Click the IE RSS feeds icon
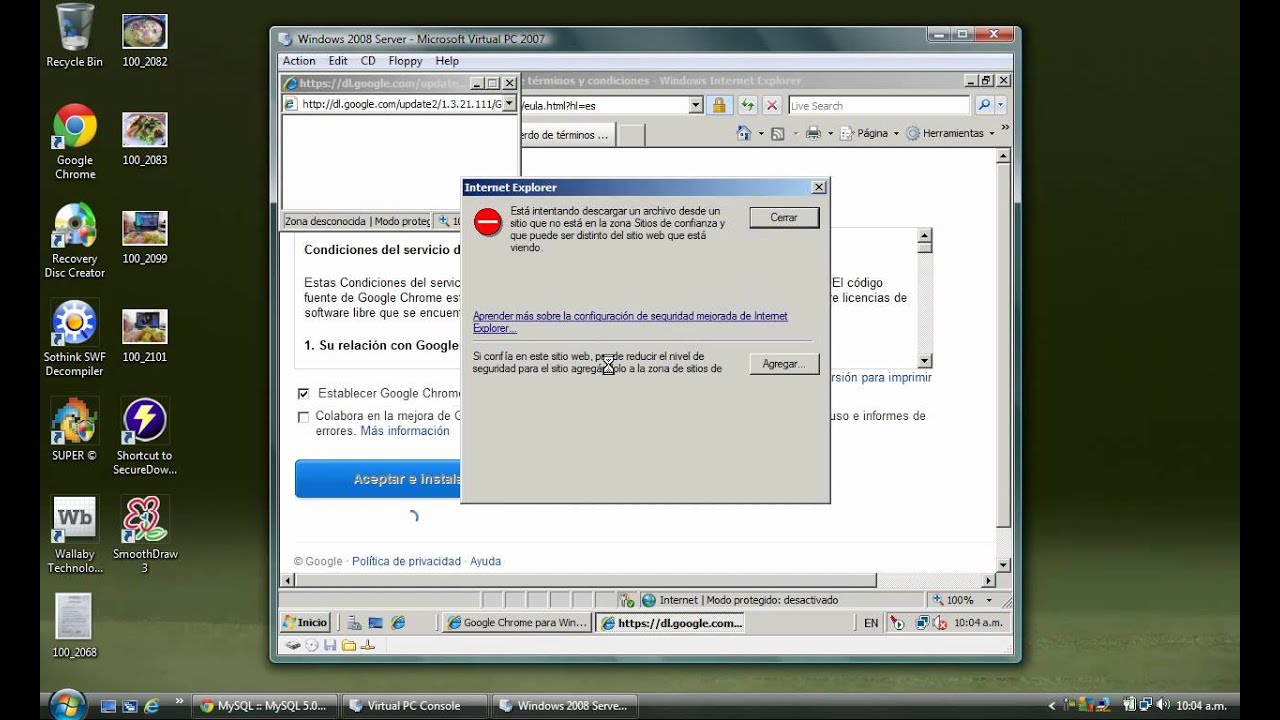This screenshot has width=1280, height=720. (x=777, y=133)
